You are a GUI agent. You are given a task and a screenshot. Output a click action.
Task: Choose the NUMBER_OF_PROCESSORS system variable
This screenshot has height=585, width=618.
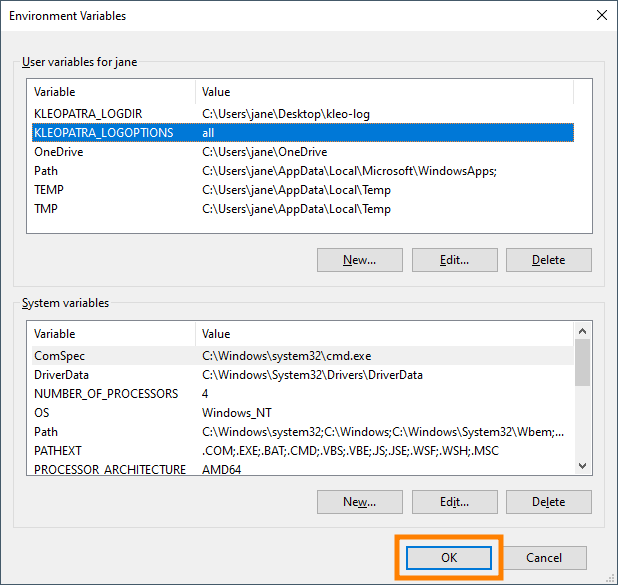pos(106,394)
